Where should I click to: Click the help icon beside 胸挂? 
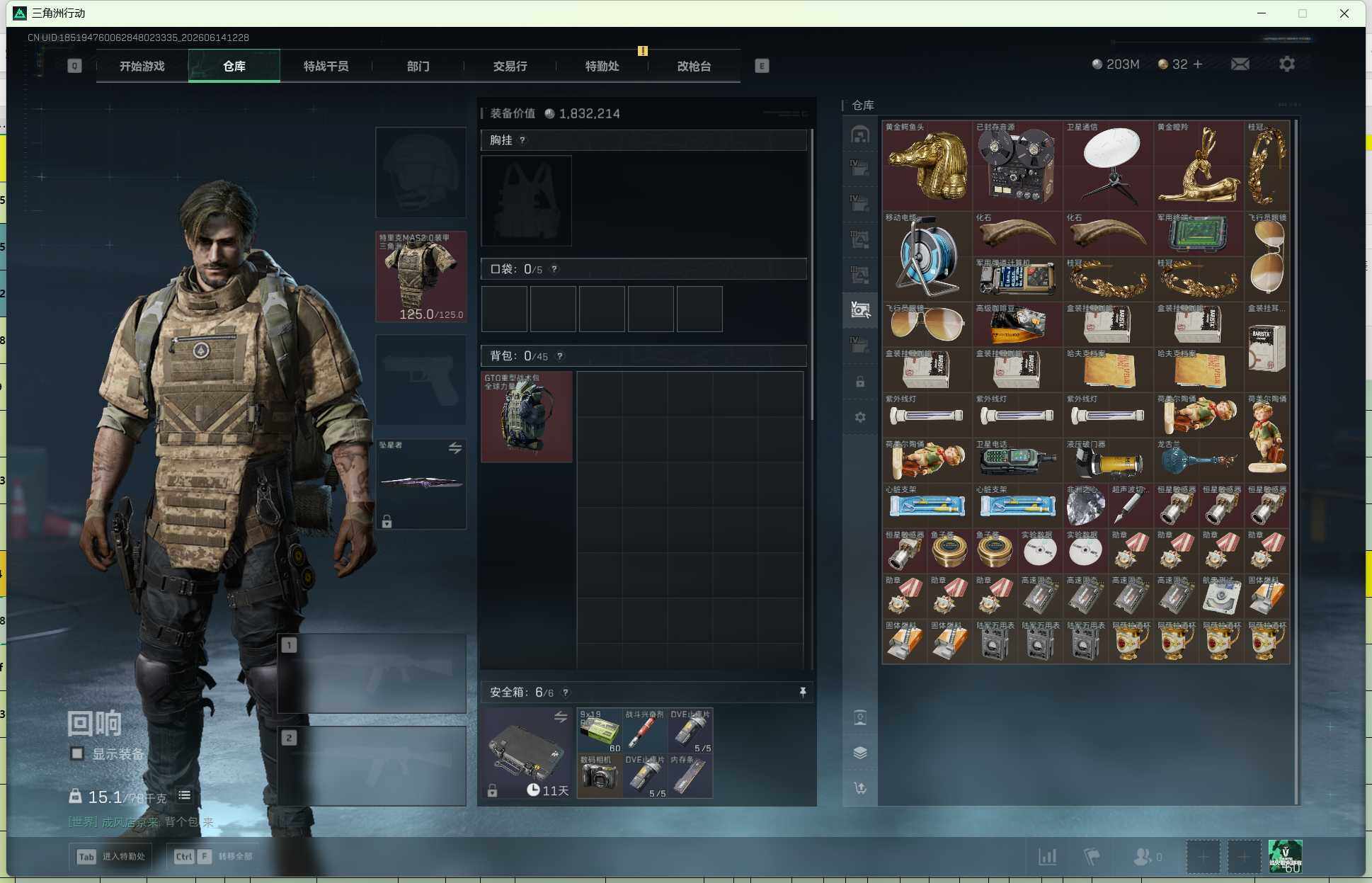point(522,140)
